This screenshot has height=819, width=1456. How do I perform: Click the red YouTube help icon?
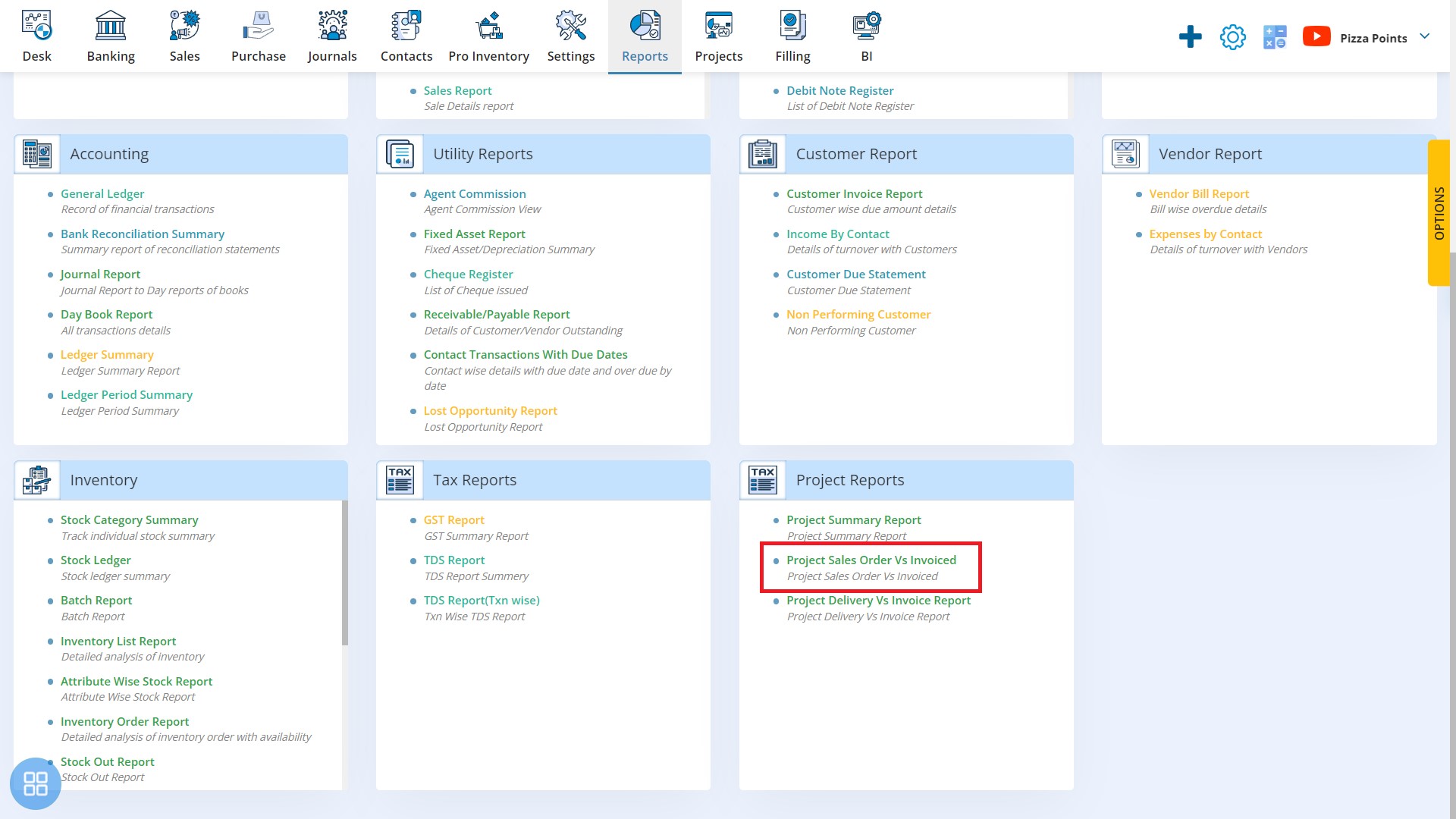(1316, 36)
